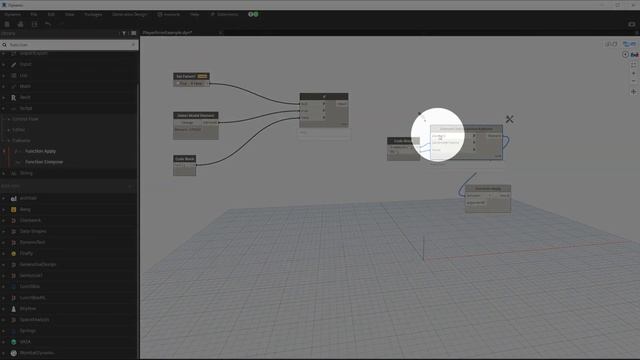The image size is (640, 360).
Task: Click the library search field
Action: click(69, 45)
